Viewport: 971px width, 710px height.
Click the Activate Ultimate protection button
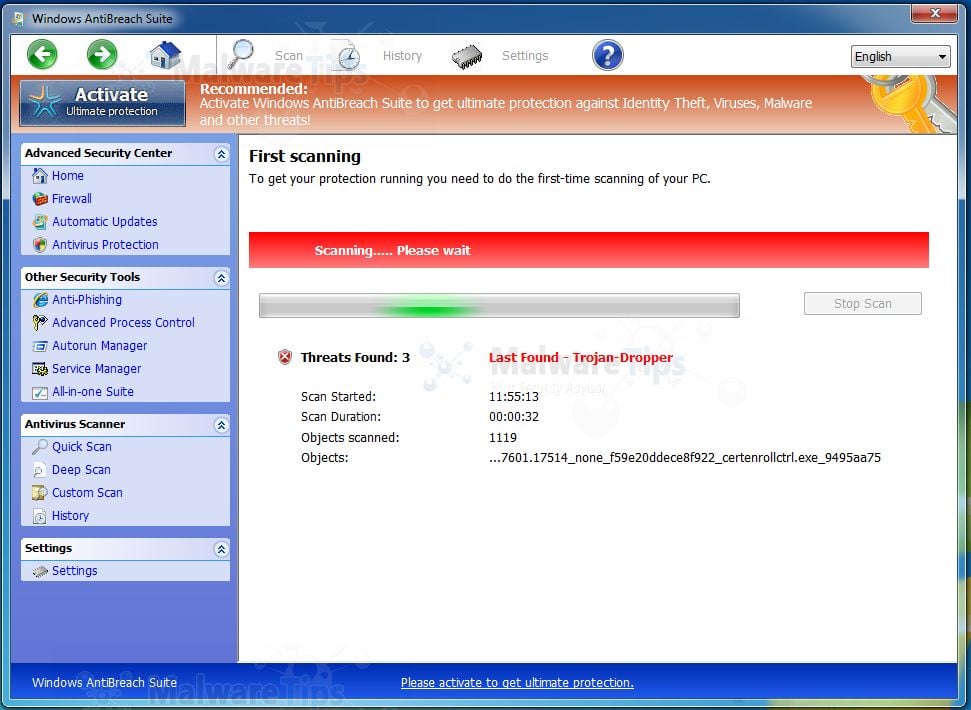pyautogui.click(x=103, y=103)
